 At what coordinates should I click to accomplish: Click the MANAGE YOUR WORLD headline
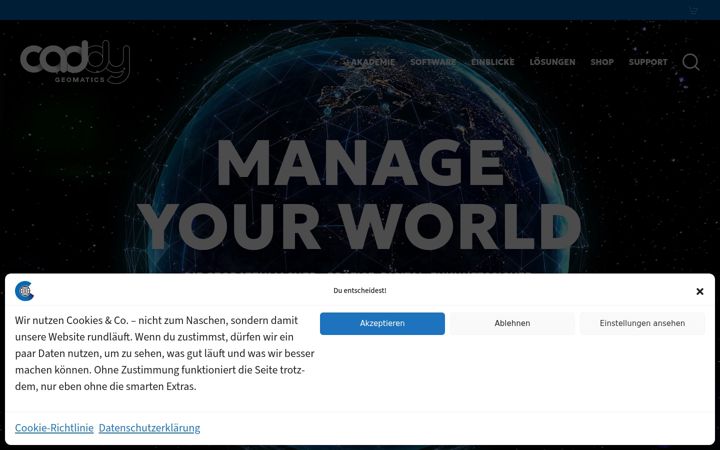click(360, 194)
